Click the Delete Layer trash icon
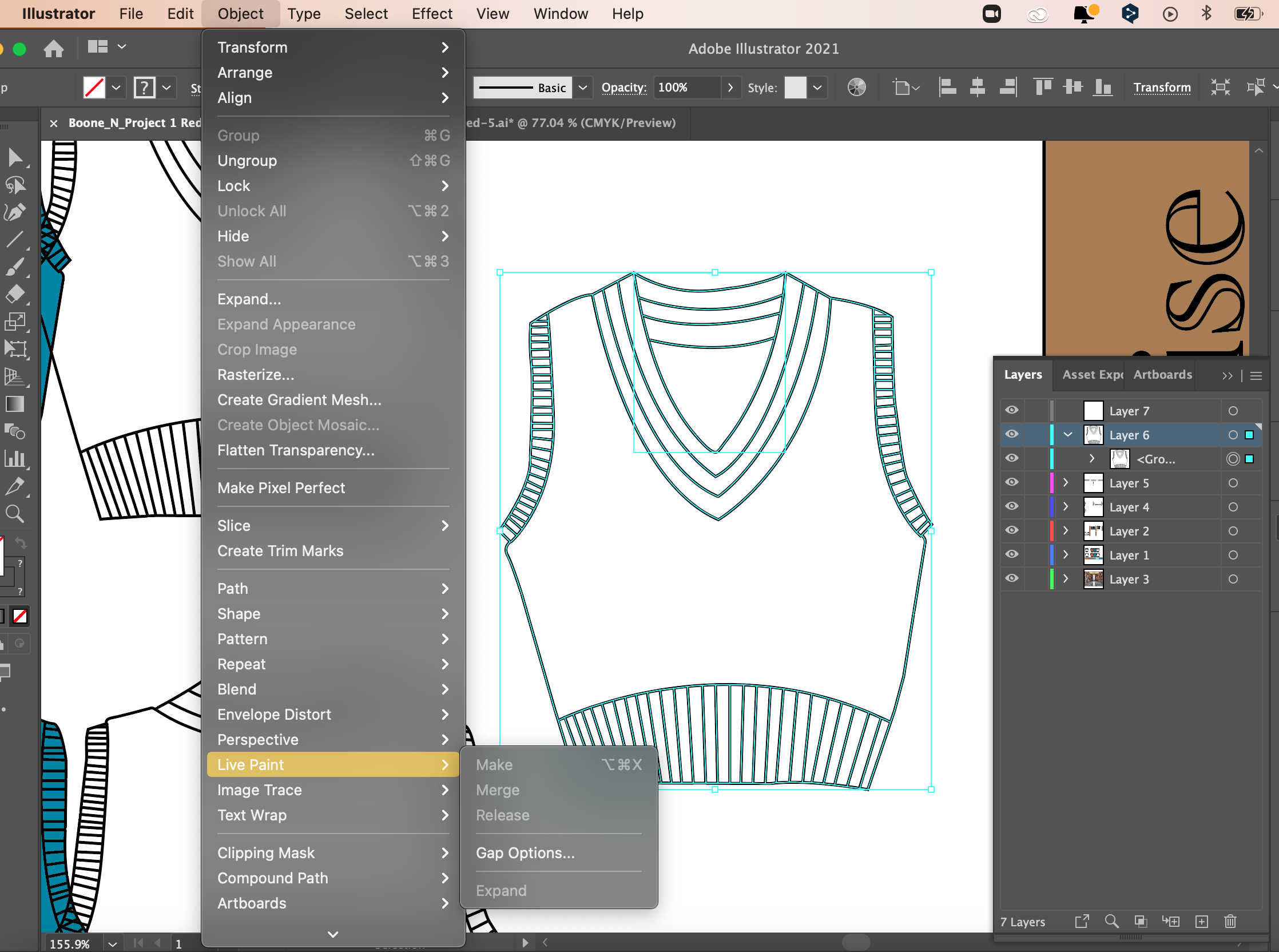1279x952 pixels. point(1230,922)
